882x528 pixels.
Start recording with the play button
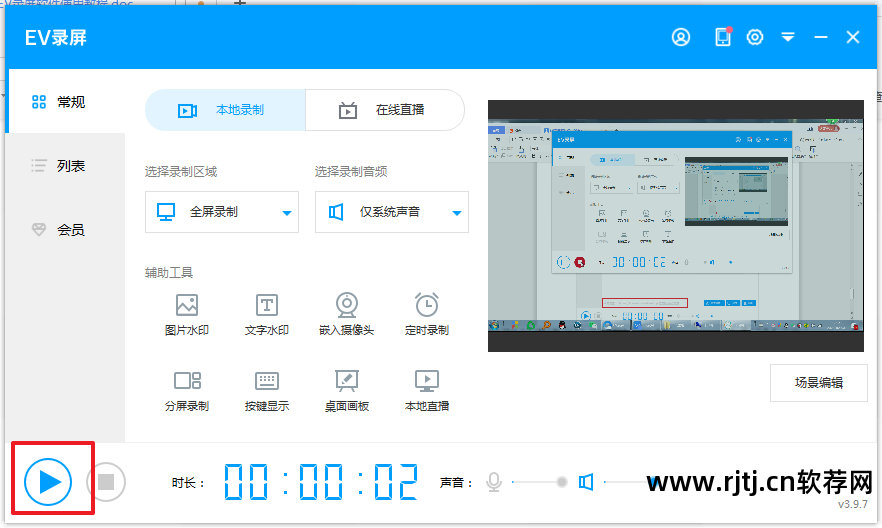tap(48, 481)
